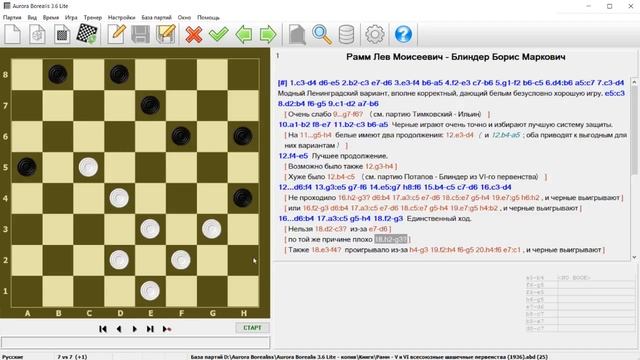The width and height of the screenshot is (640, 360).
Task: Select the white checker on c5
Action: (88, 167)
